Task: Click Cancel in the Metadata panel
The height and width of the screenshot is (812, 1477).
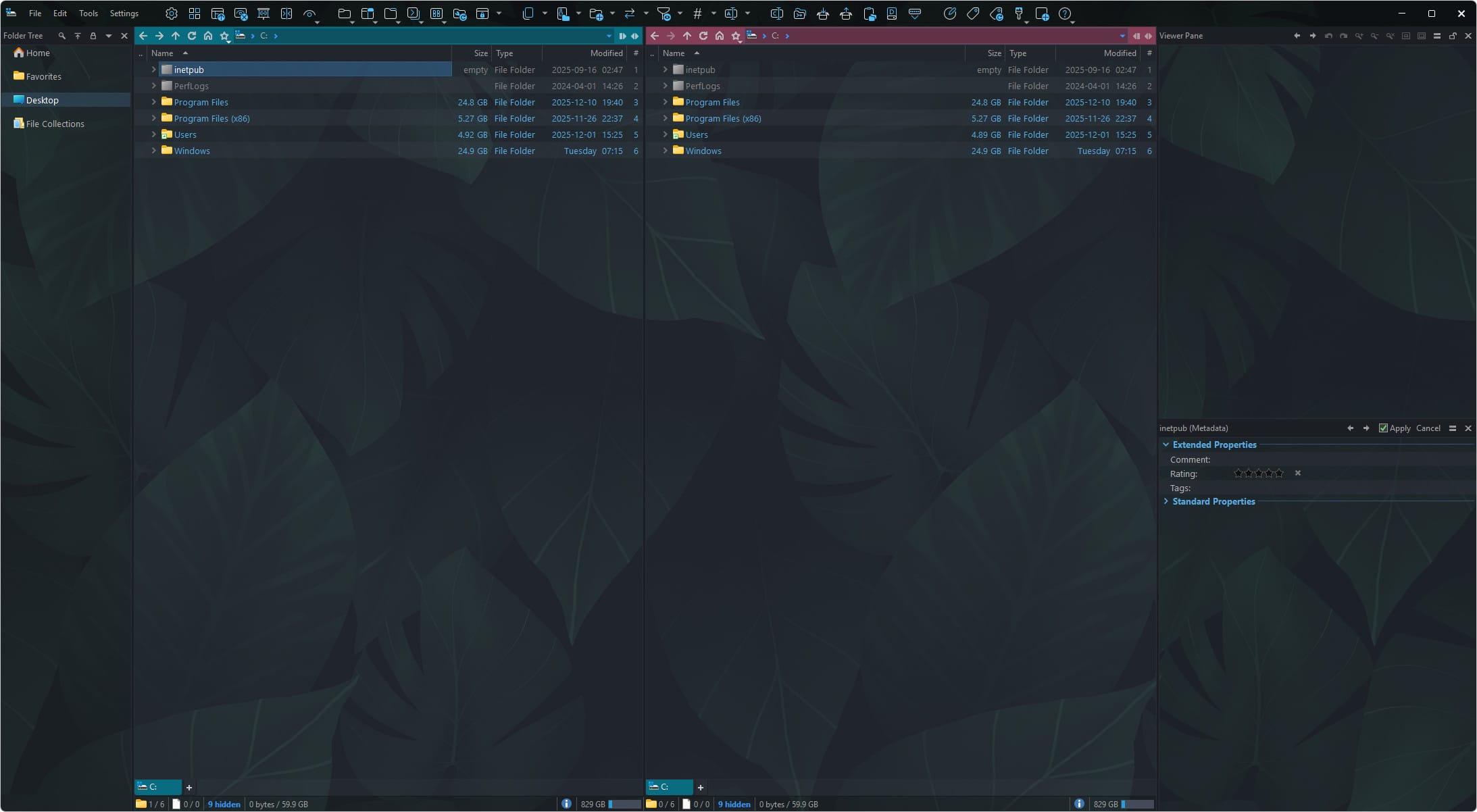Action: pos(1428,428)
